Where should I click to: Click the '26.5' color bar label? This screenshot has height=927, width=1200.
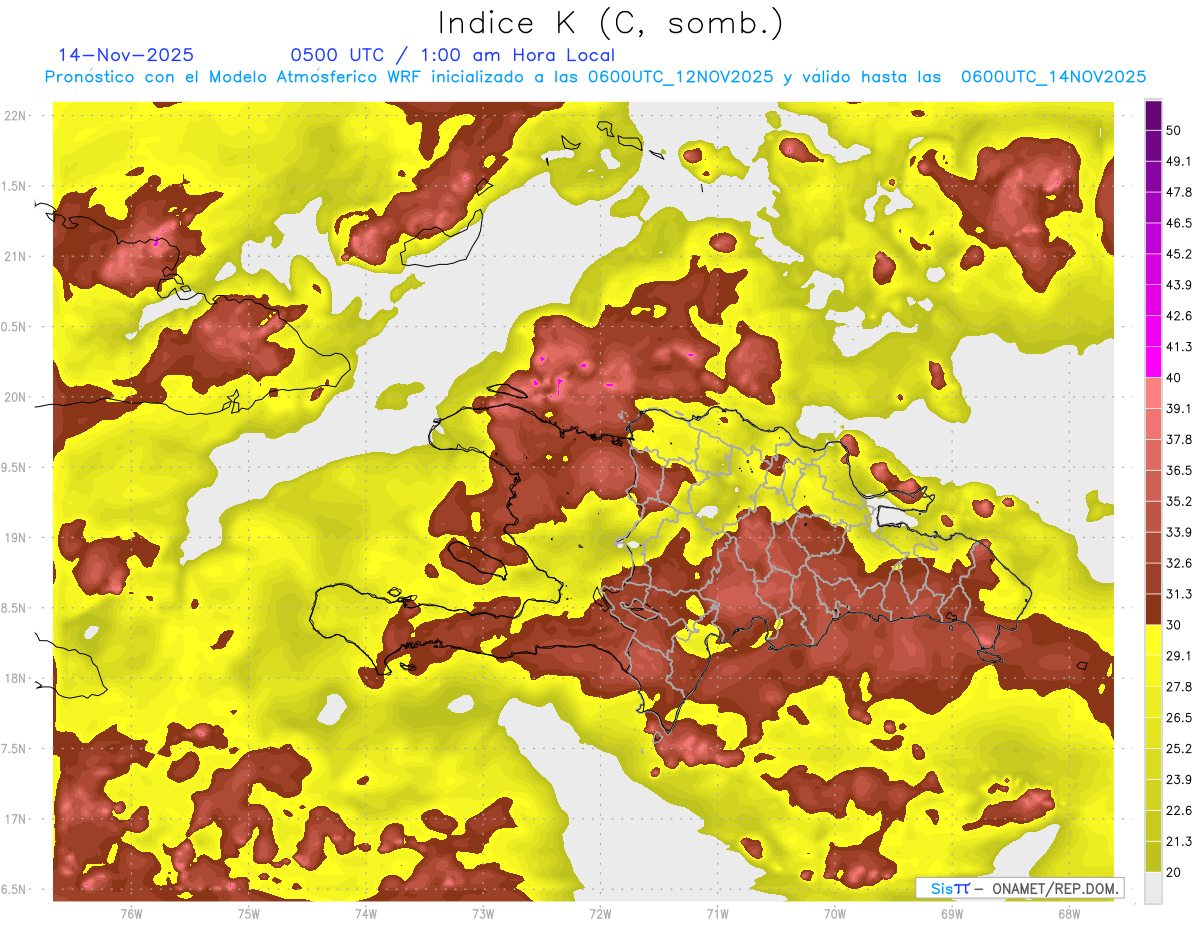coord(1179,717)
